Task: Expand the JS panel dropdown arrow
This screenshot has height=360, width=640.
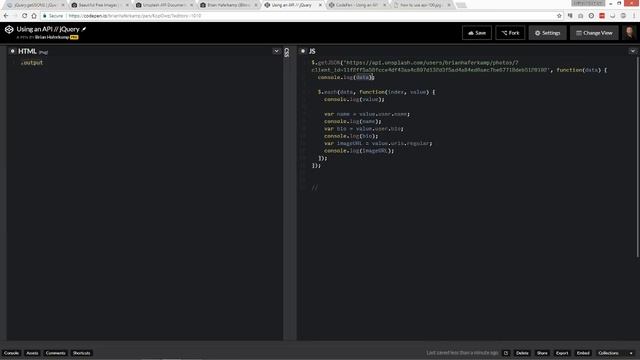Action: click(x=633, y=51)
